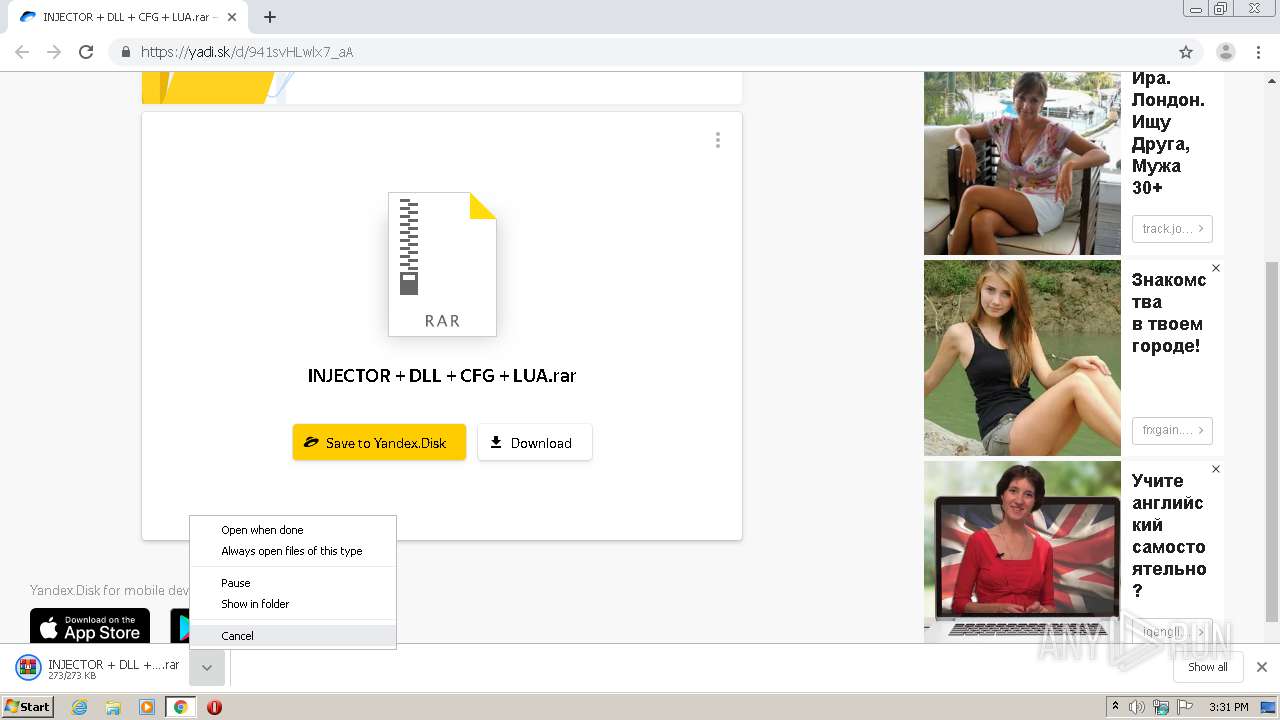Click the browser forward arrow
The height and width of the screenshot is (720, 1280).
(54, 52)
